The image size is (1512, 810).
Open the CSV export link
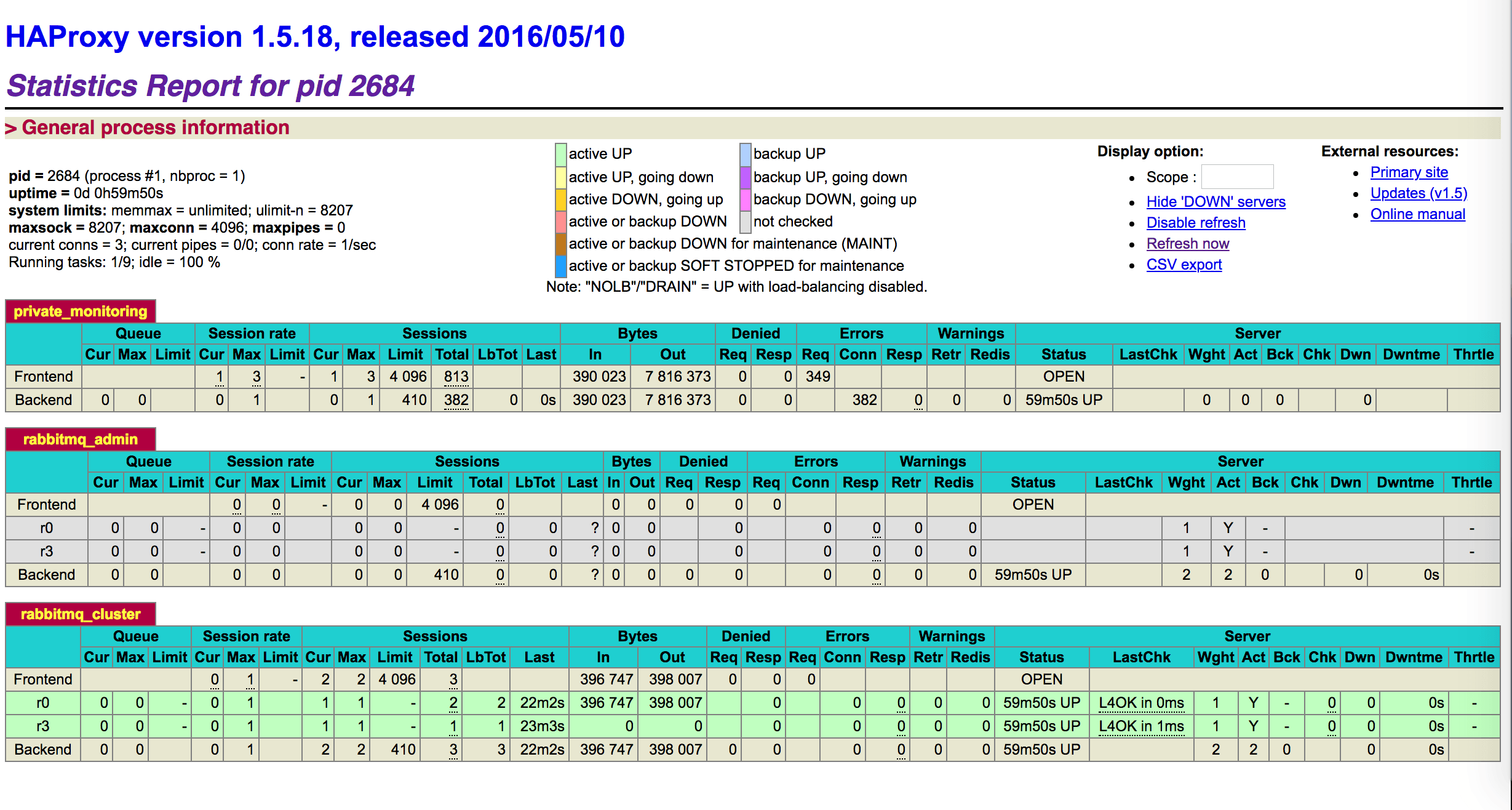pyautogui.click(x=1184, y=265)
